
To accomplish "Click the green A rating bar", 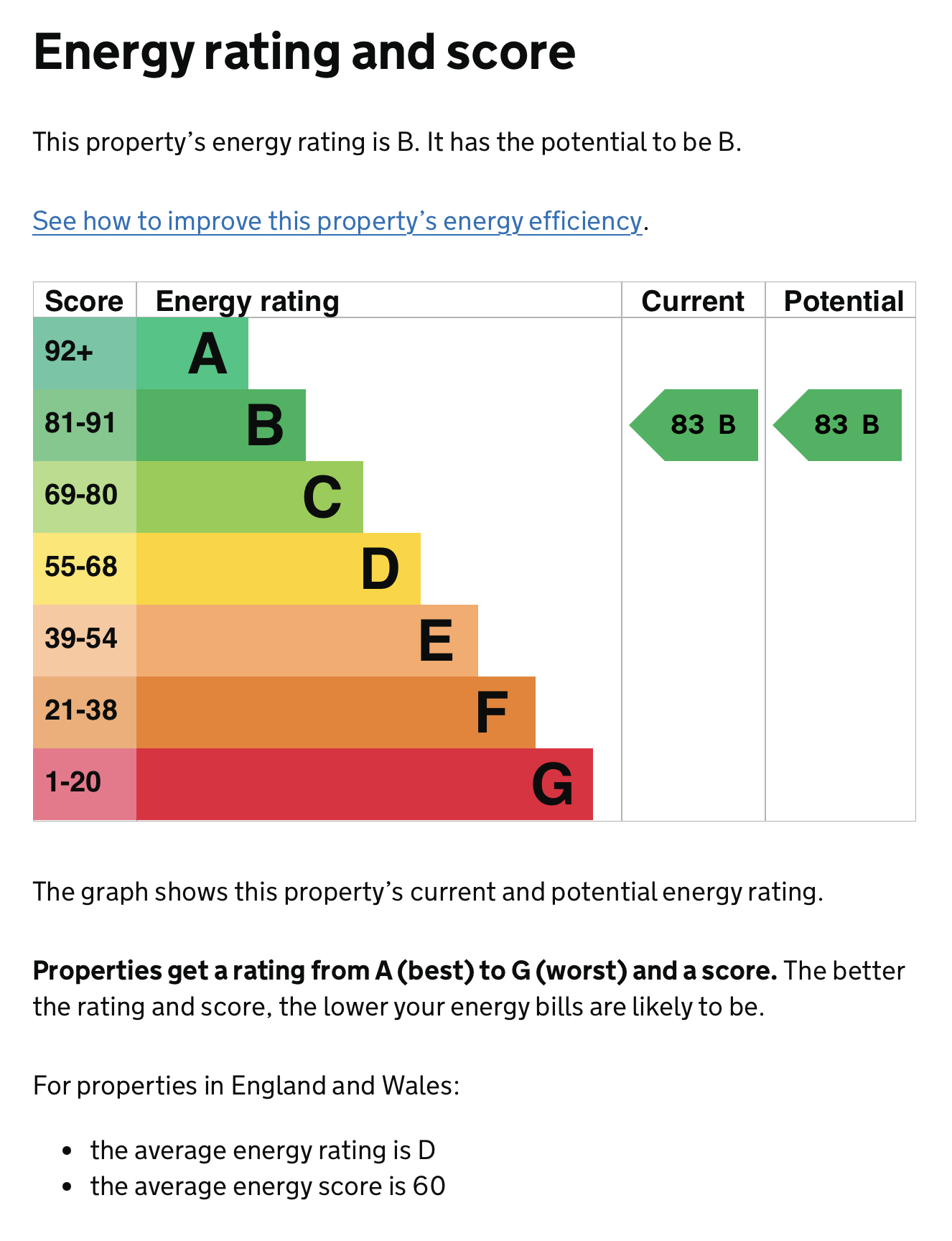I will point(192,353).
